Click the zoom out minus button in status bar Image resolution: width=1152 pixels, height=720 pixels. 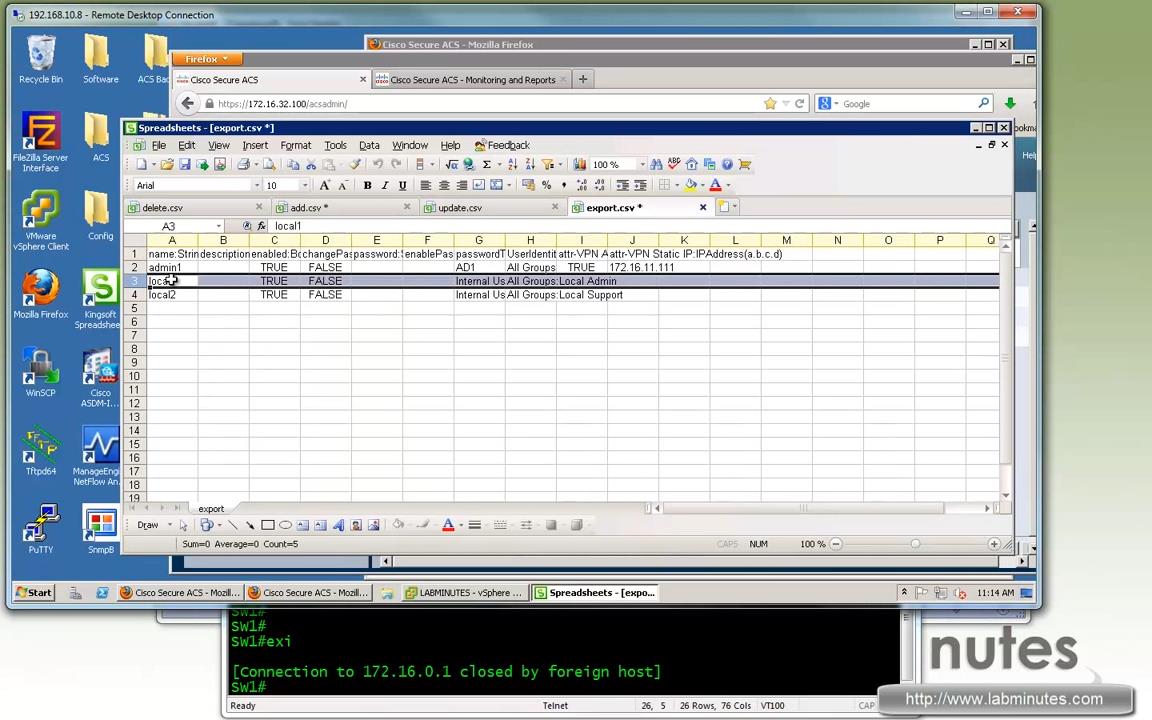(x=836, y=544)
